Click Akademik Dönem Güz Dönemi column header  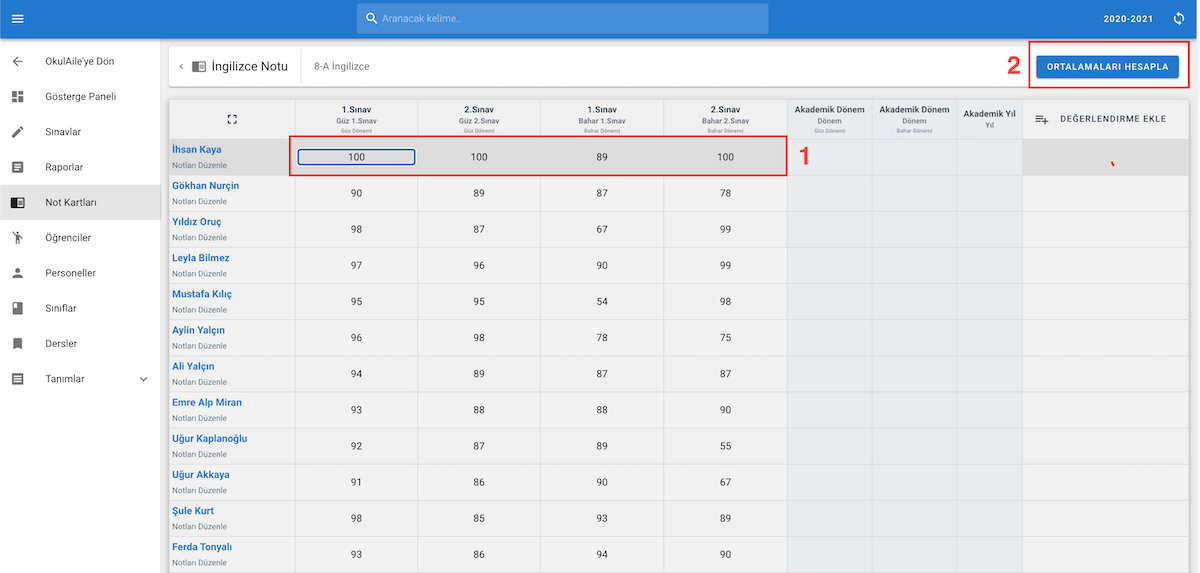[829, 119]
